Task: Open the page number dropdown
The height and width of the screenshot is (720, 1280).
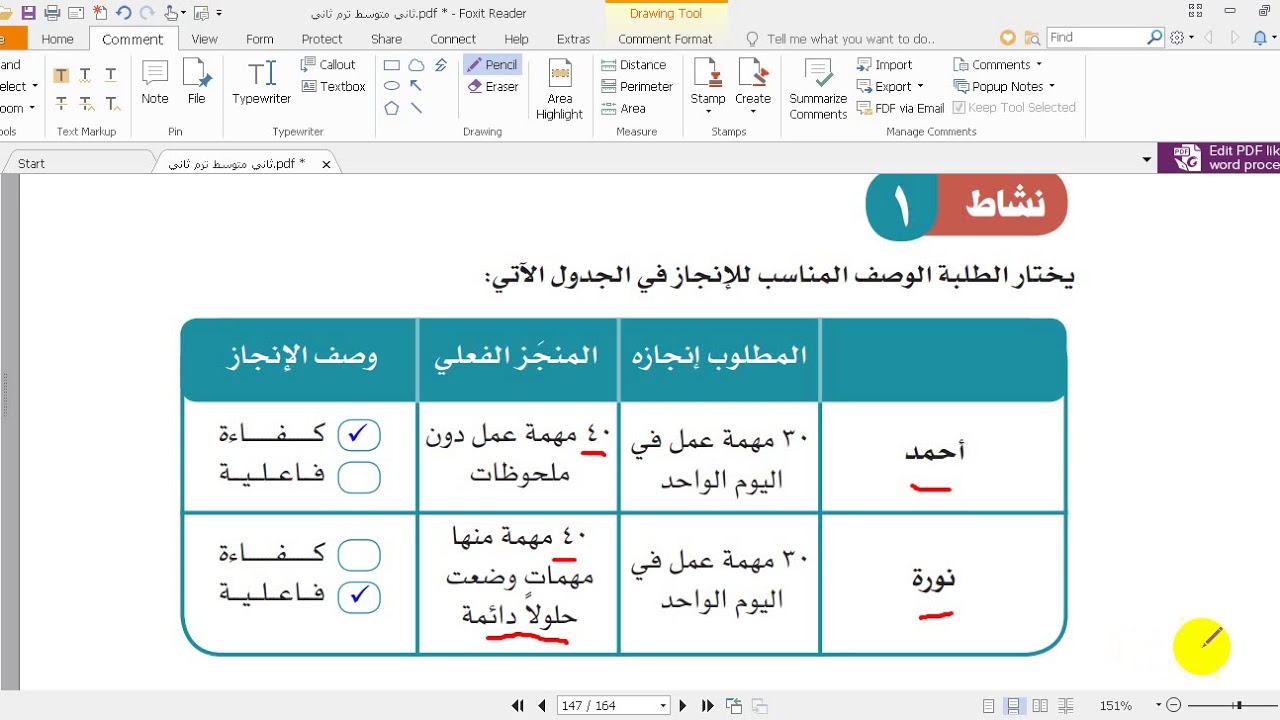Action: (663, 706)
